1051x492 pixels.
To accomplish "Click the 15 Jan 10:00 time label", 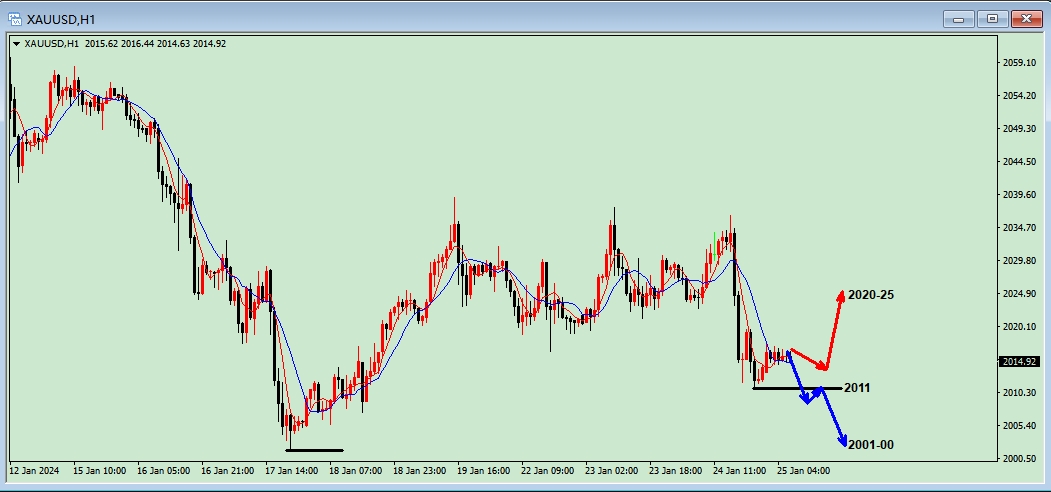I will pos(99,471).
